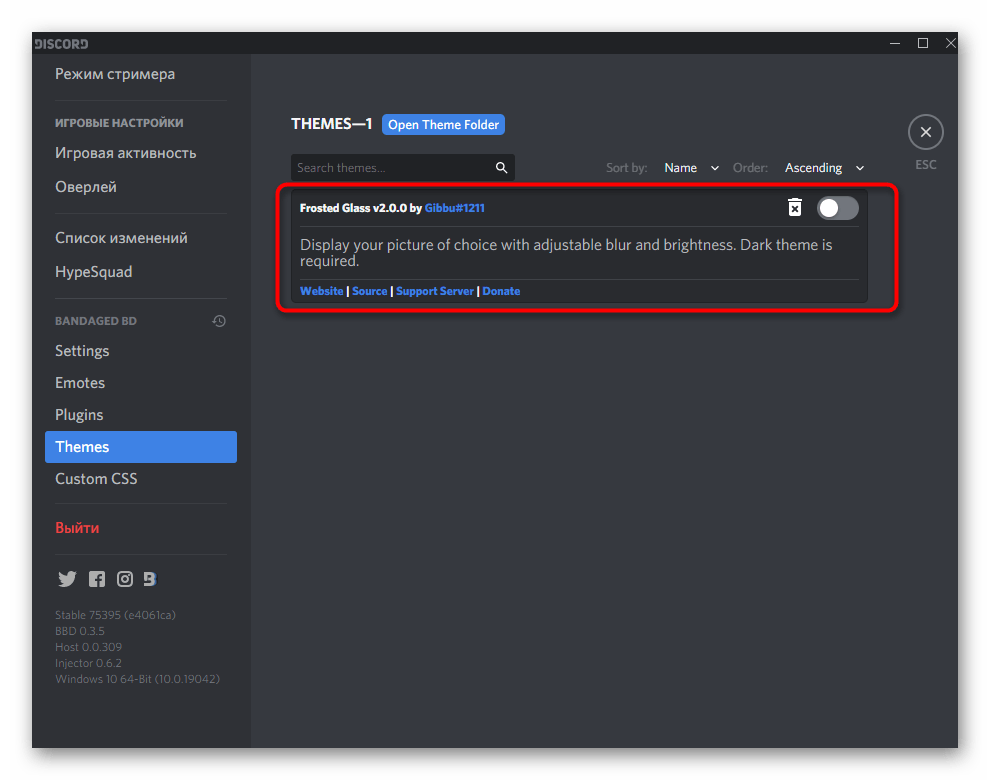Minimize the Discord window
The image size is (990, 780).
tap(895, 43)
